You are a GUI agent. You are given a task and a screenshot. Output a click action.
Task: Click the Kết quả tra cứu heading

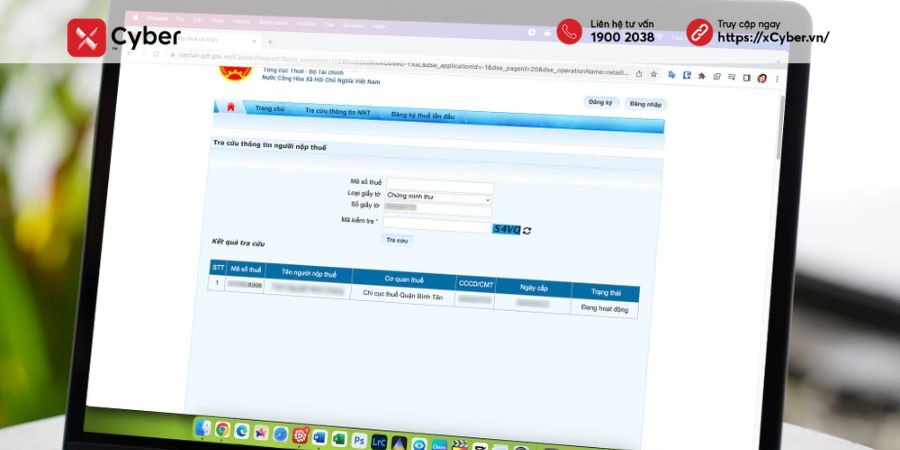point(238,243)
